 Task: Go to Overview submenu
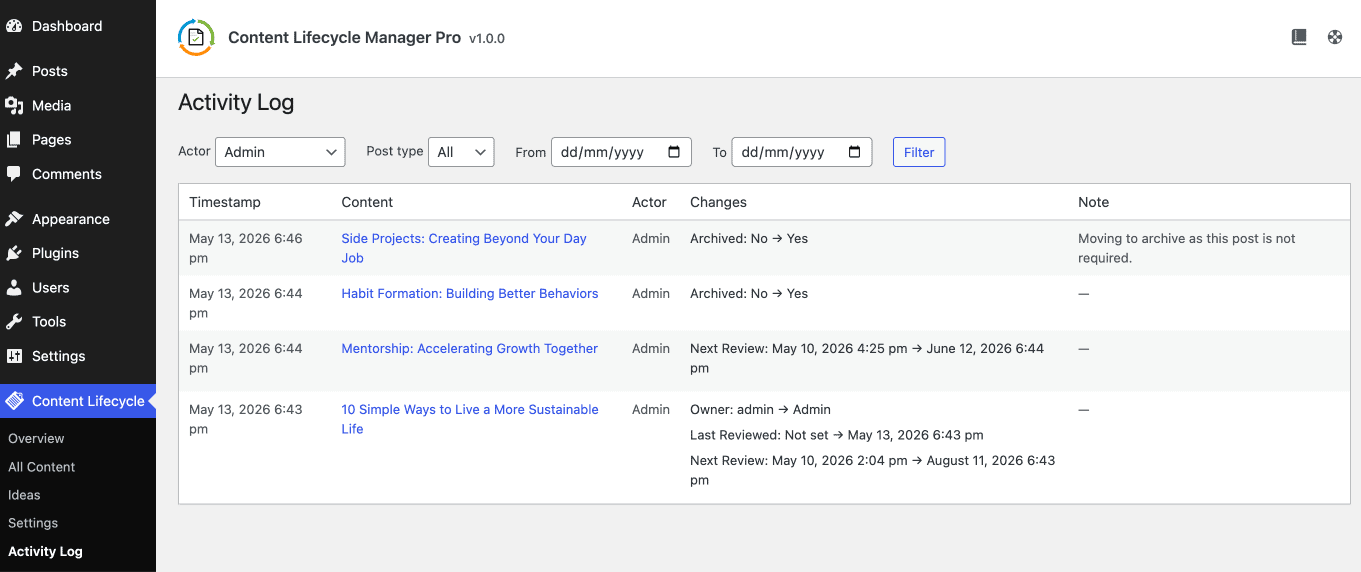[36, 439]
